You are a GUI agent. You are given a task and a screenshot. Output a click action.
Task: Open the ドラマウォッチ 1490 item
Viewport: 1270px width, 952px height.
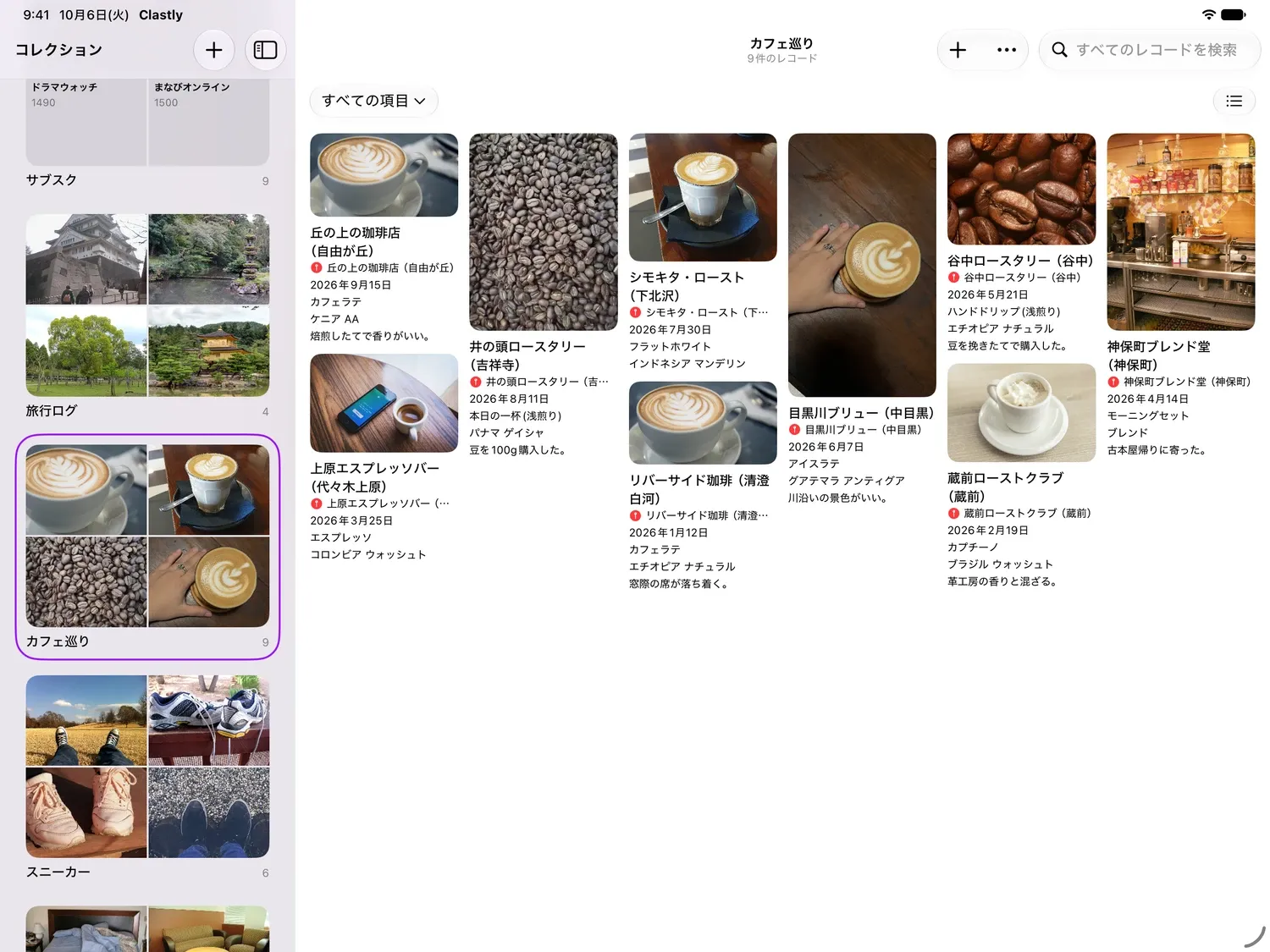pos(86,121)
